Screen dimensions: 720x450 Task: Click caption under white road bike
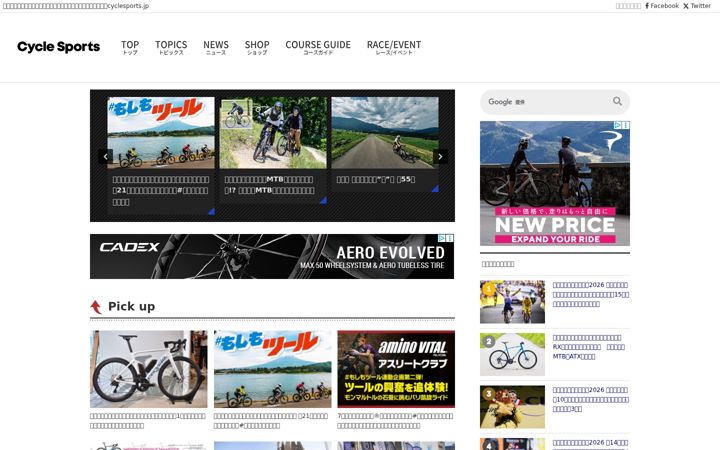click(x=148, y=421)
